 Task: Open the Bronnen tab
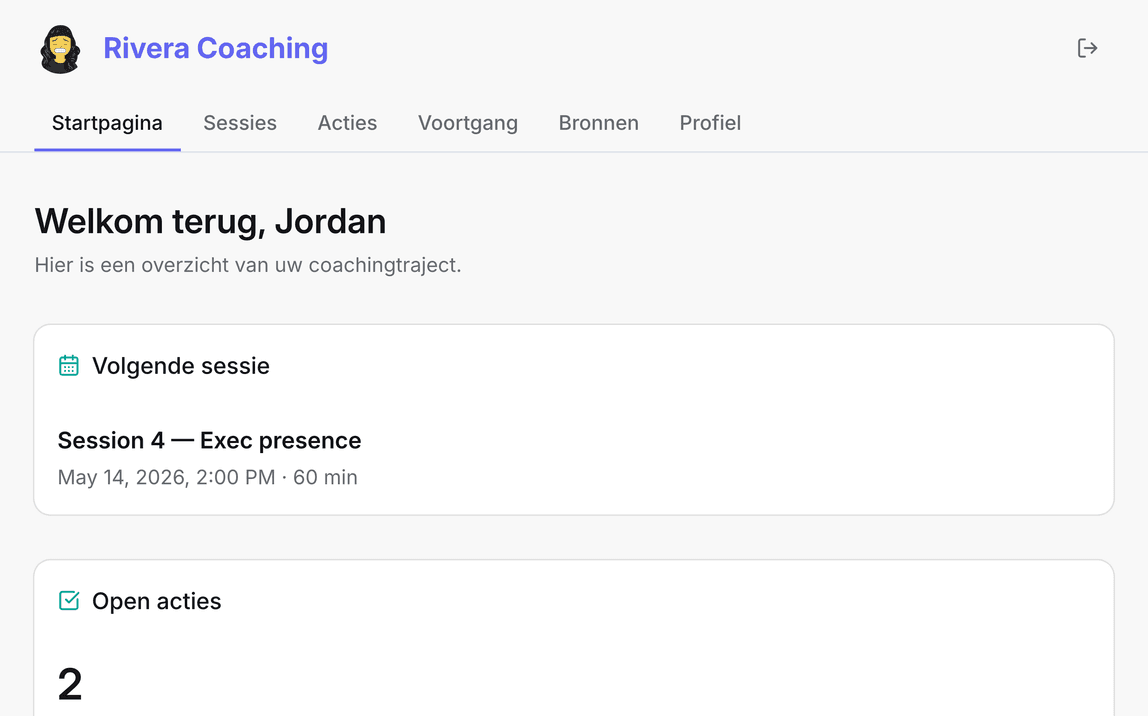(x=598, y=123)
